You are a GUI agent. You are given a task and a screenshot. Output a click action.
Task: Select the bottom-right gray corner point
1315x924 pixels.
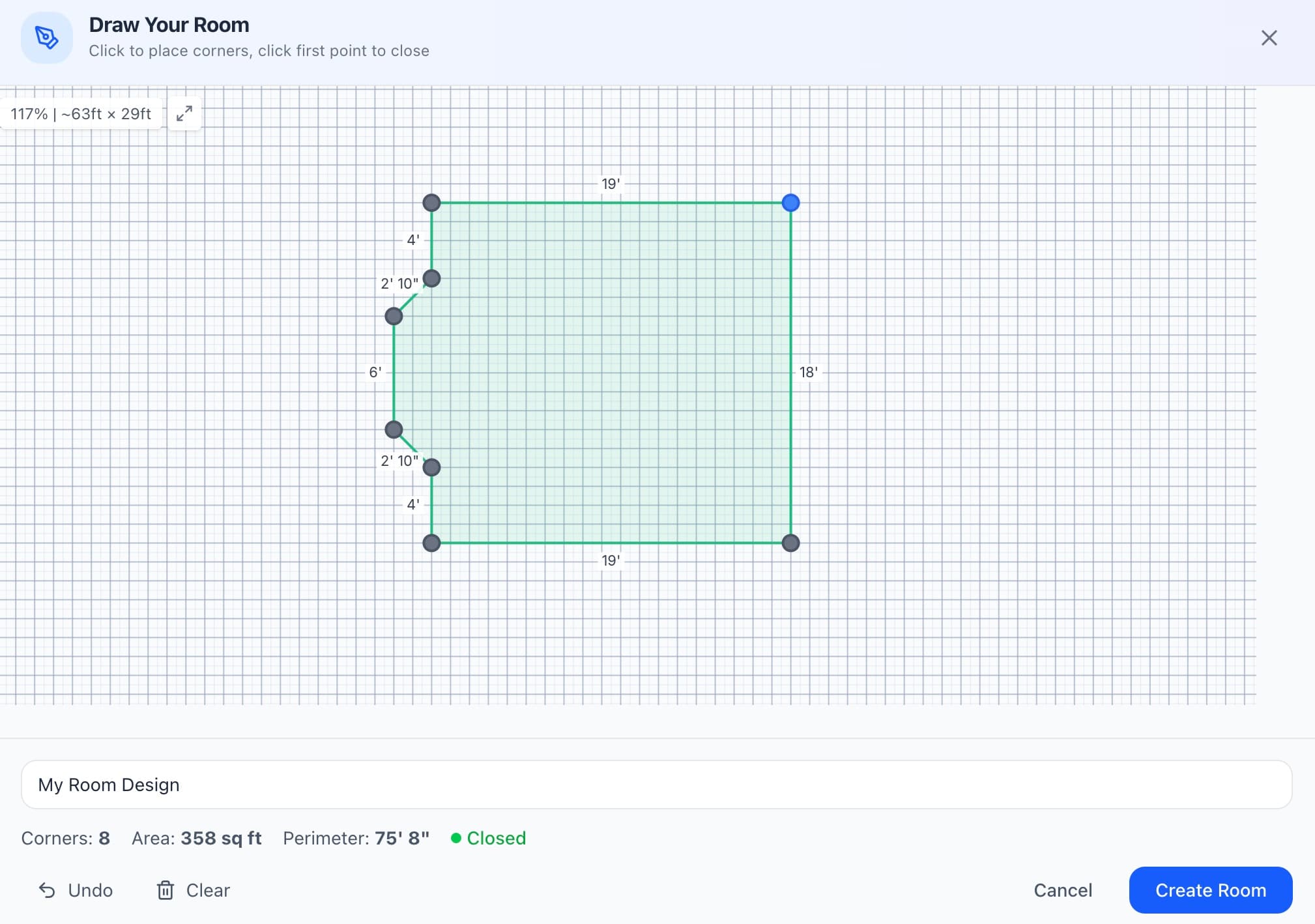pyautogui.click(x=790, y=543)
